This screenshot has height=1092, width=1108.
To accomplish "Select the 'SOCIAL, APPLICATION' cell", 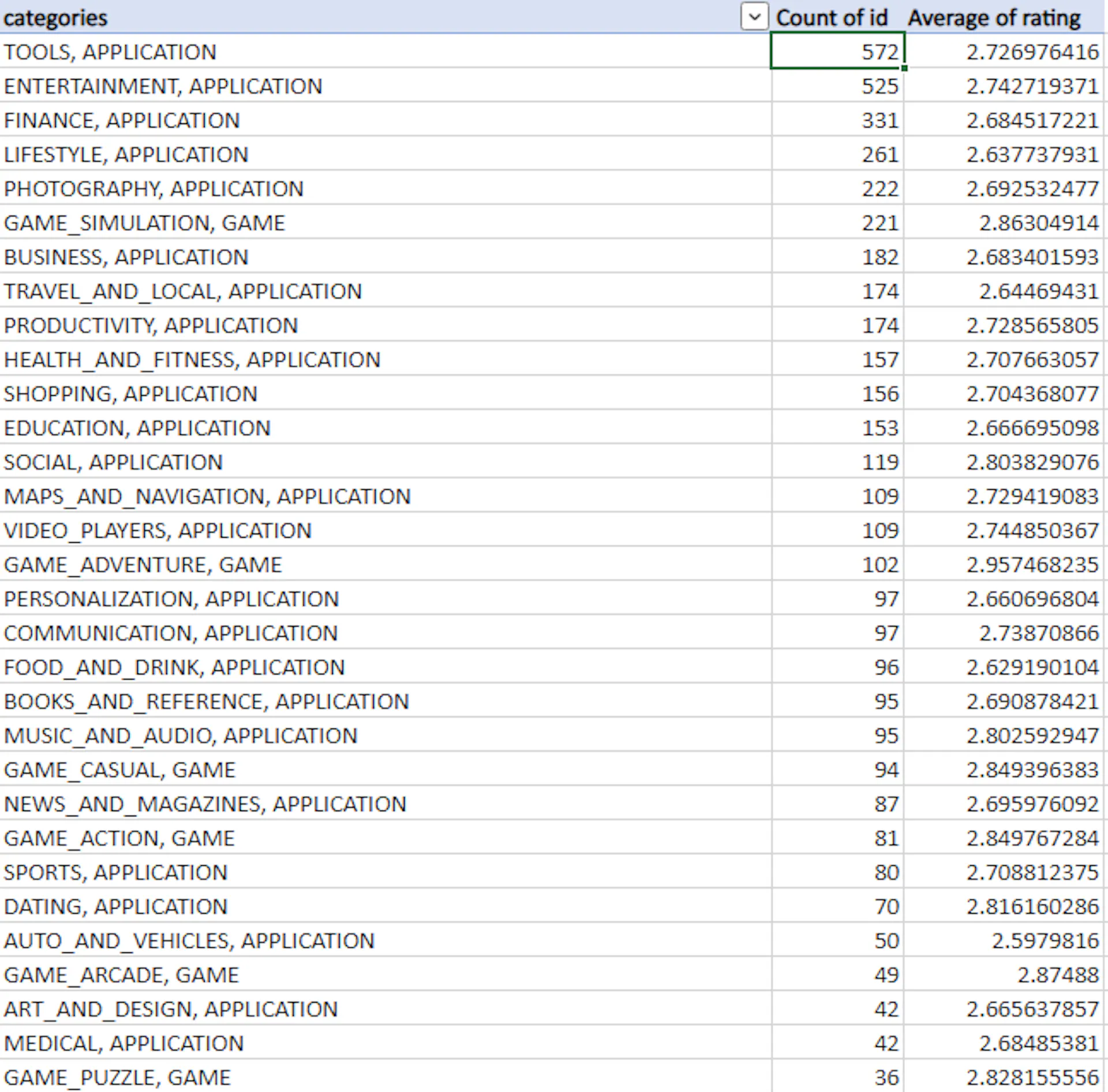I will click(385, 462).
